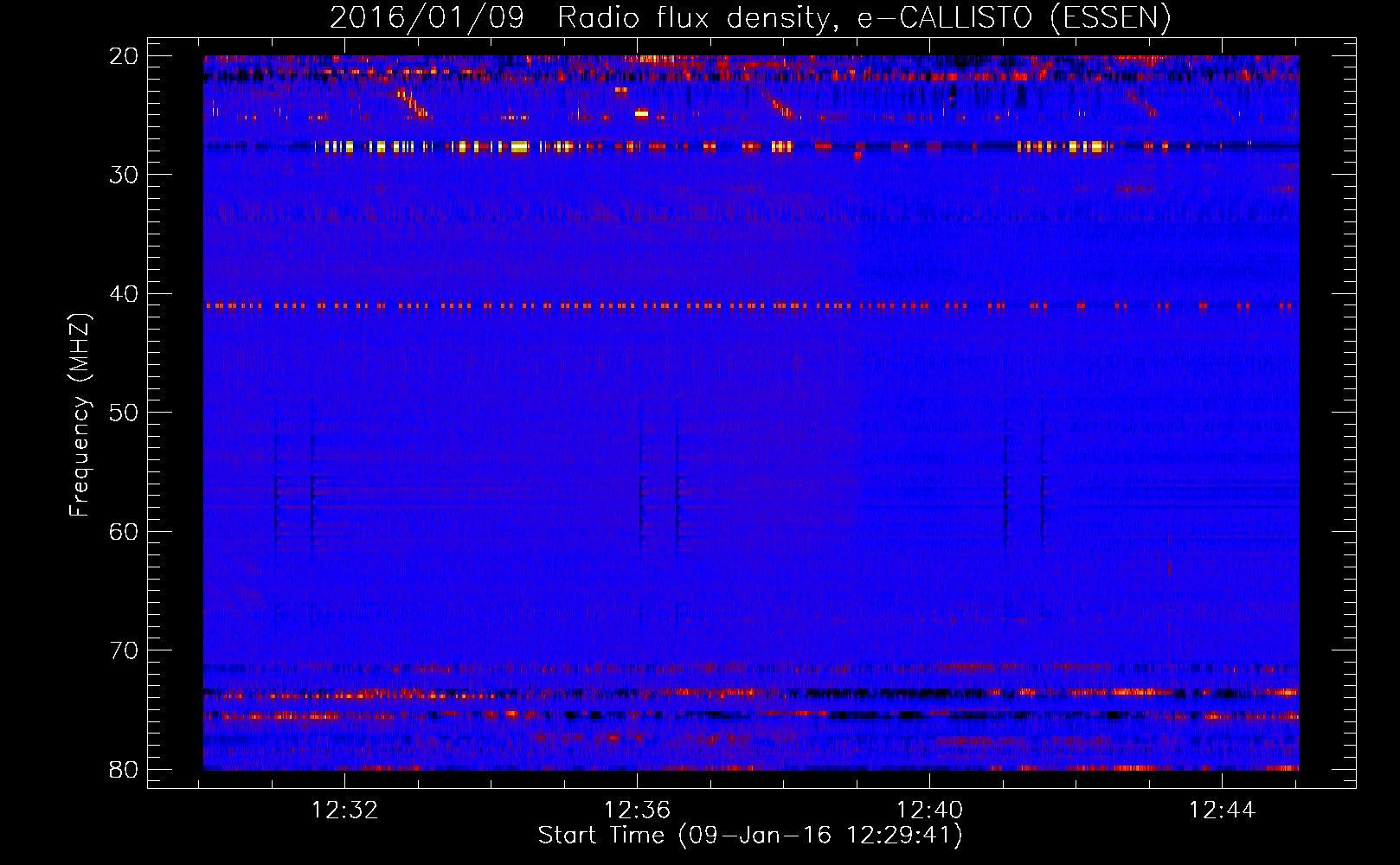Click the 20 frequency tick label
Viewport: 1400px width, 865px height.
click(124, 56)
